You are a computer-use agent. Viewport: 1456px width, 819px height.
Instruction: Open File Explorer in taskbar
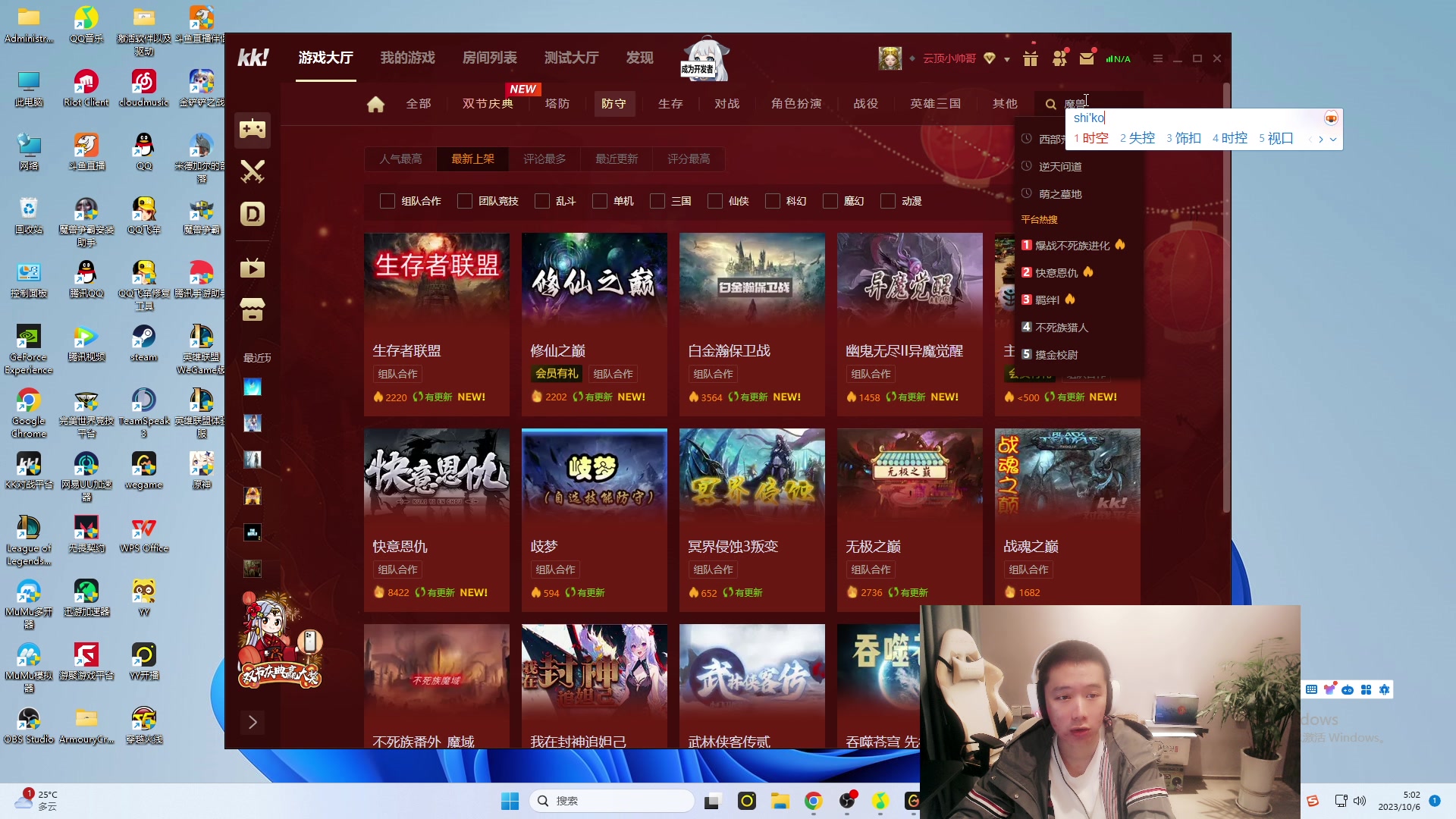[x=780, y=801]
